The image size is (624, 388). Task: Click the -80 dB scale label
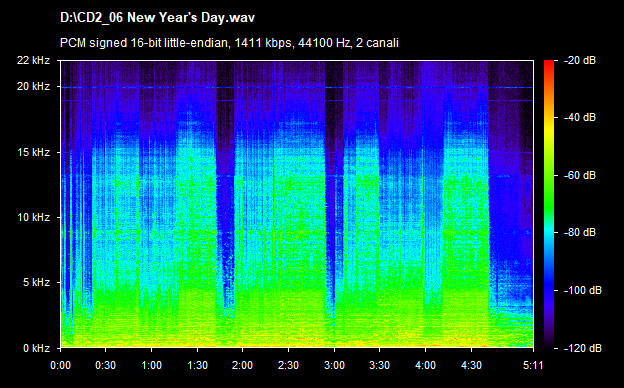click(x=579, y=232)
